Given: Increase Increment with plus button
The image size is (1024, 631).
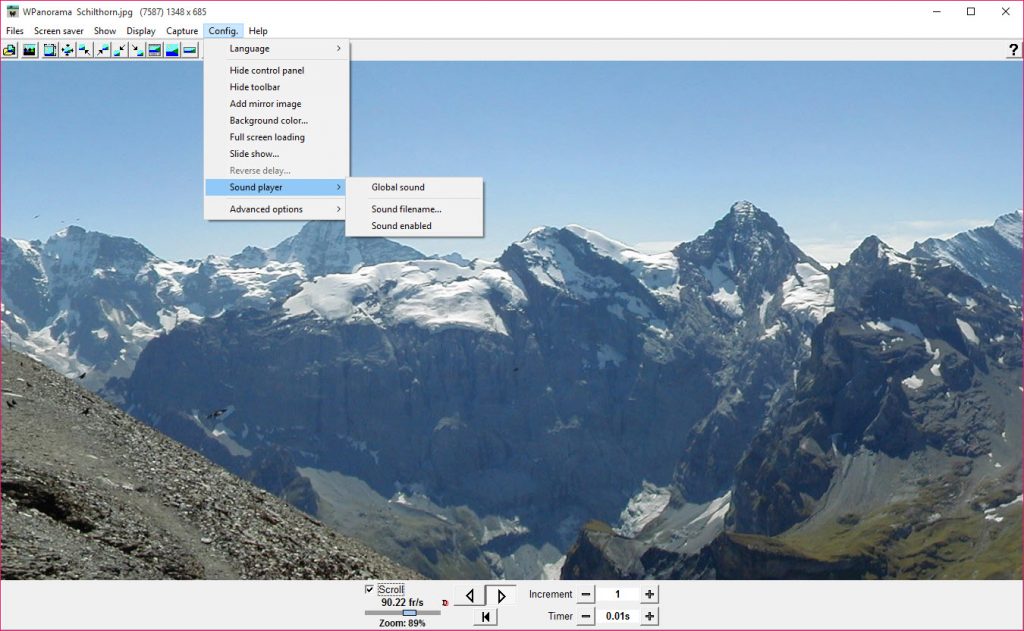Looking at the screenshot, I should [x=649, y=594].
